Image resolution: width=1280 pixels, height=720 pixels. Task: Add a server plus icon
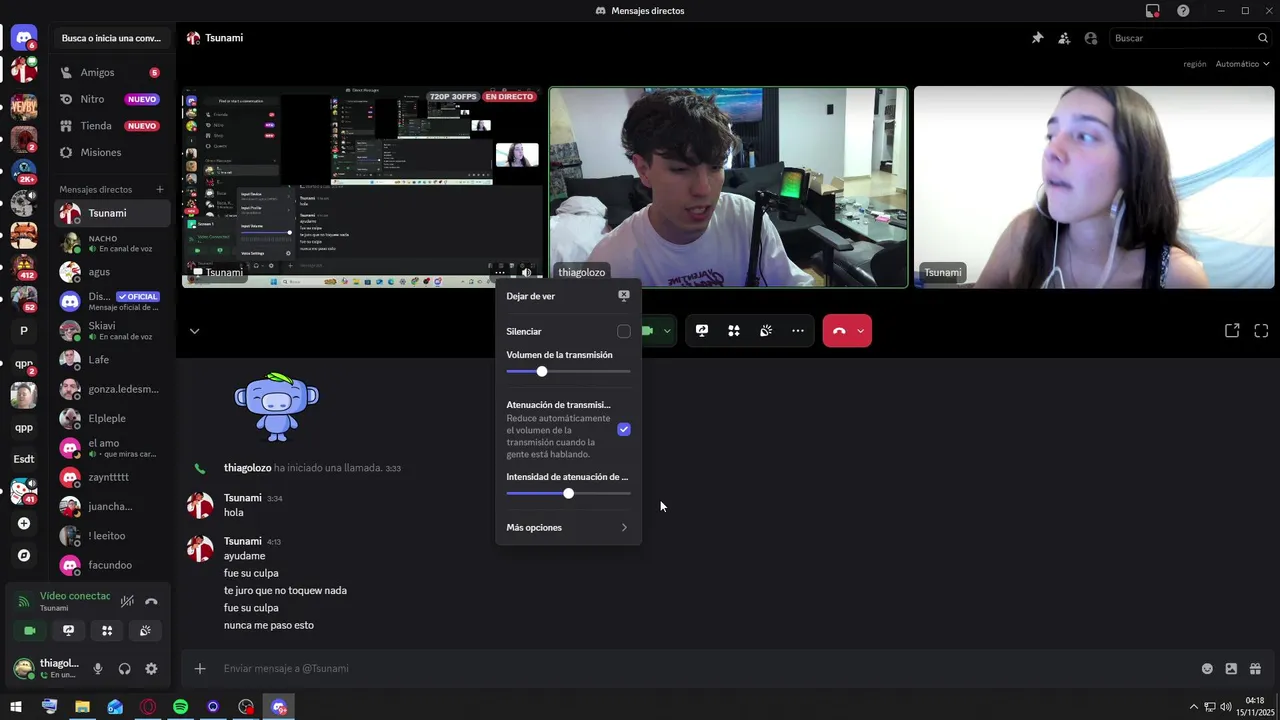[x=24, y=523]
